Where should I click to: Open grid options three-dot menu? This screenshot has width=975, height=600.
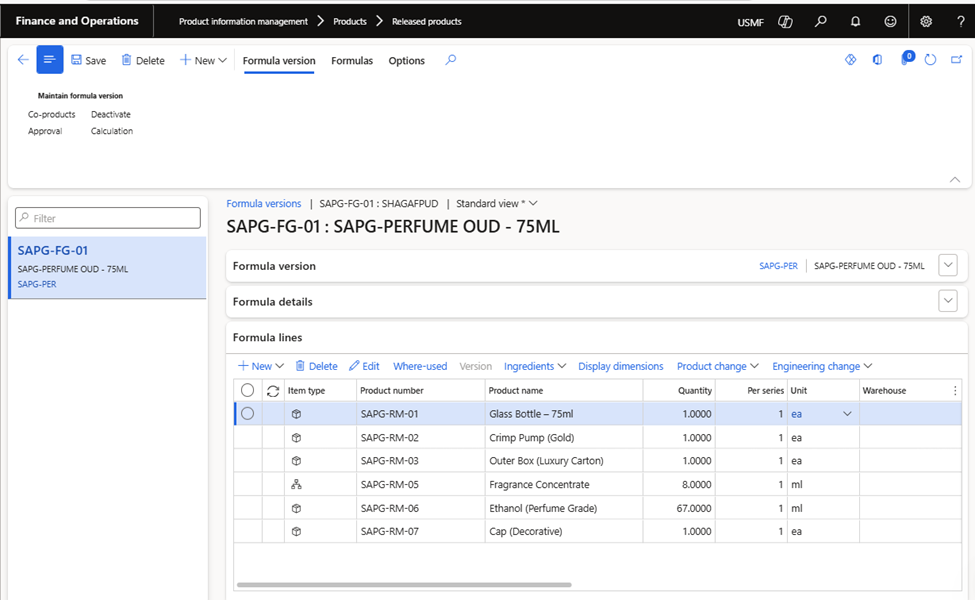(x=955, y=390)
